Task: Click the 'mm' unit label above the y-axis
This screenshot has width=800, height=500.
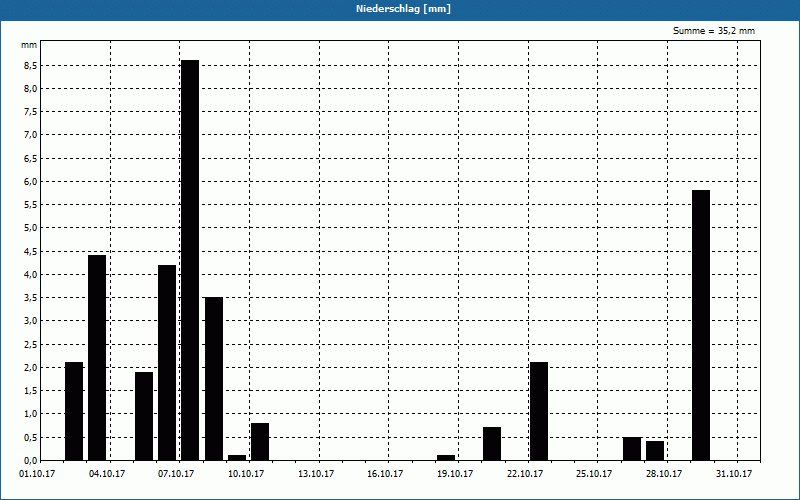Action: [29, 45]
